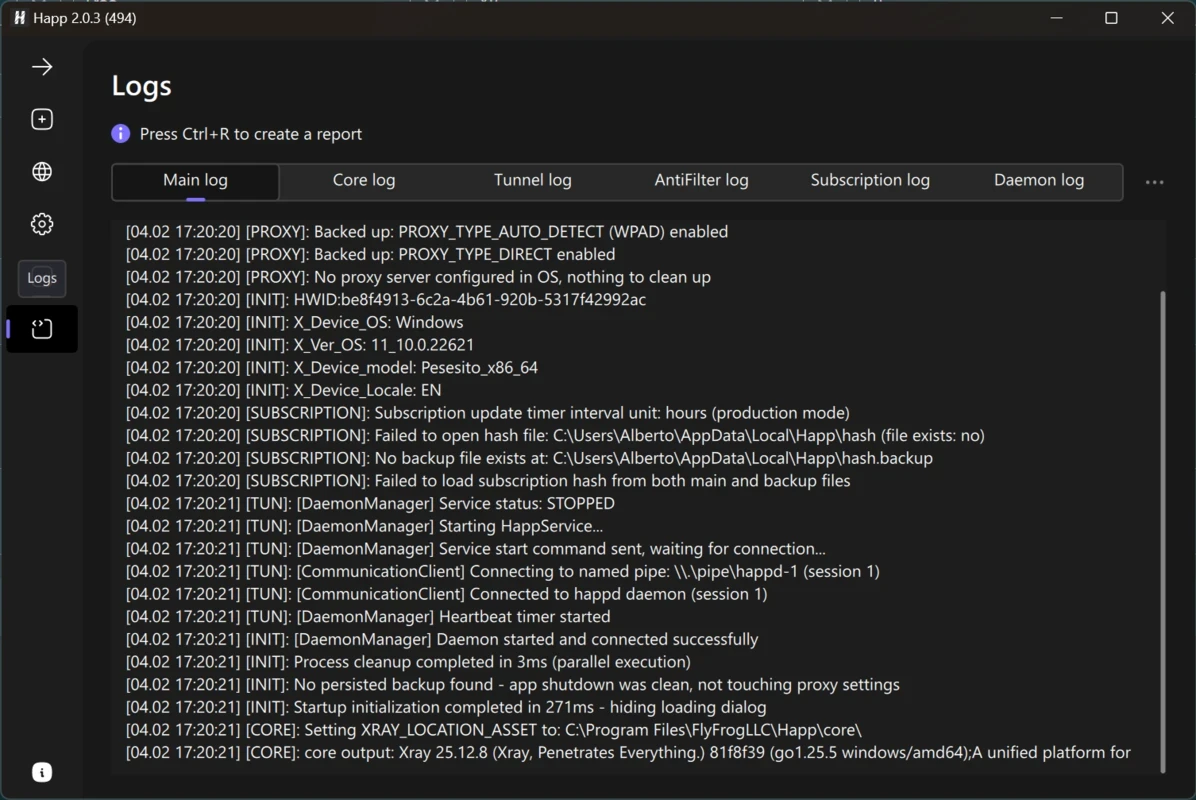
Task: Open the Tunnel log tab
Action: 532,181
